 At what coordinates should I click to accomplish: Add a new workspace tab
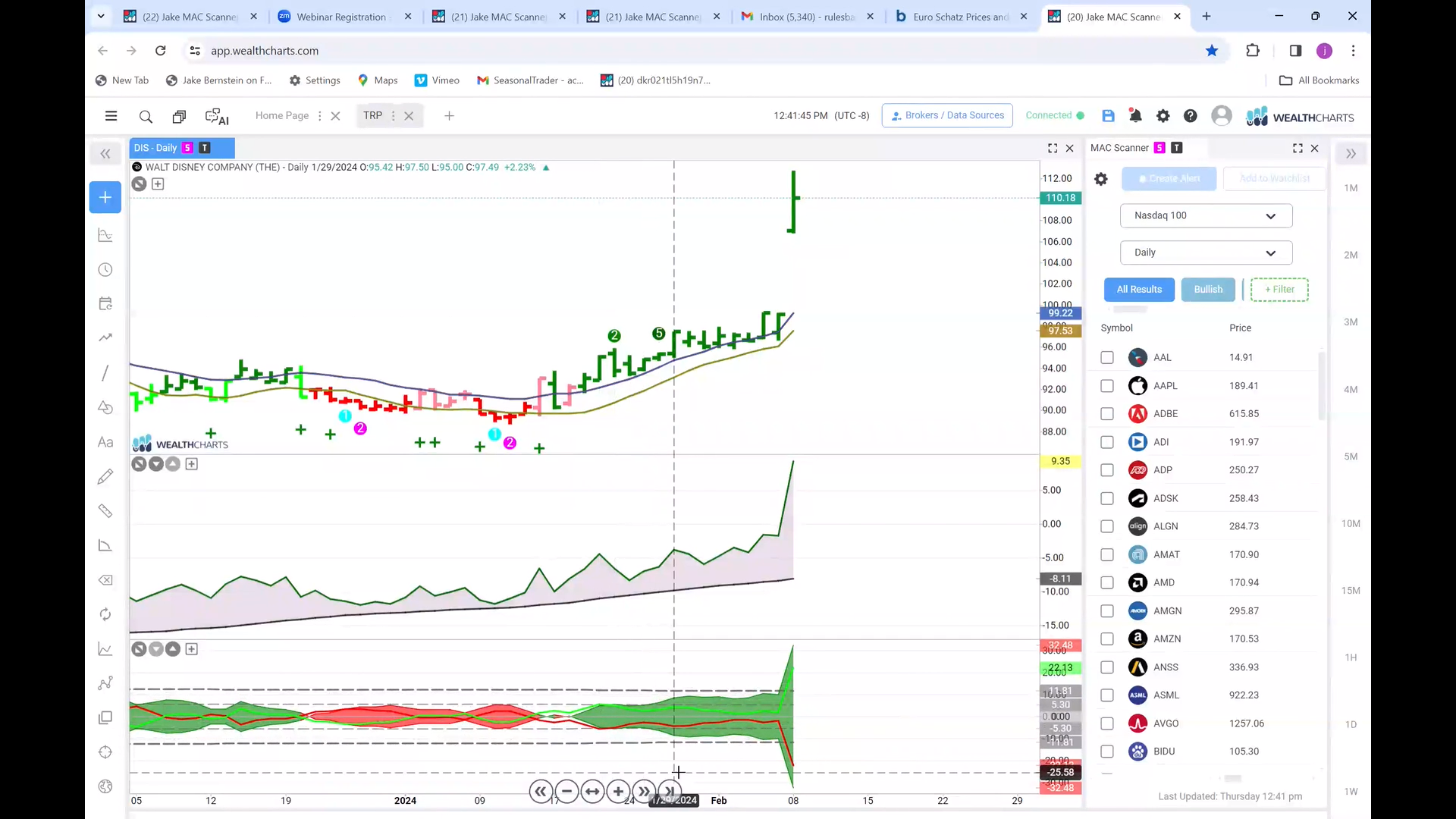449,116
